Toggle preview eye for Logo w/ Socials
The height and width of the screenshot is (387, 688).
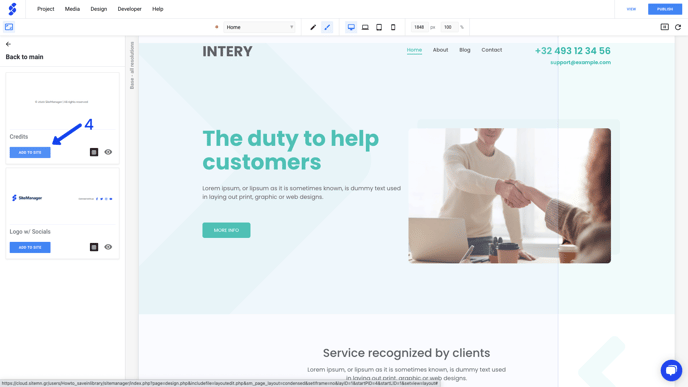coord(108,247)
